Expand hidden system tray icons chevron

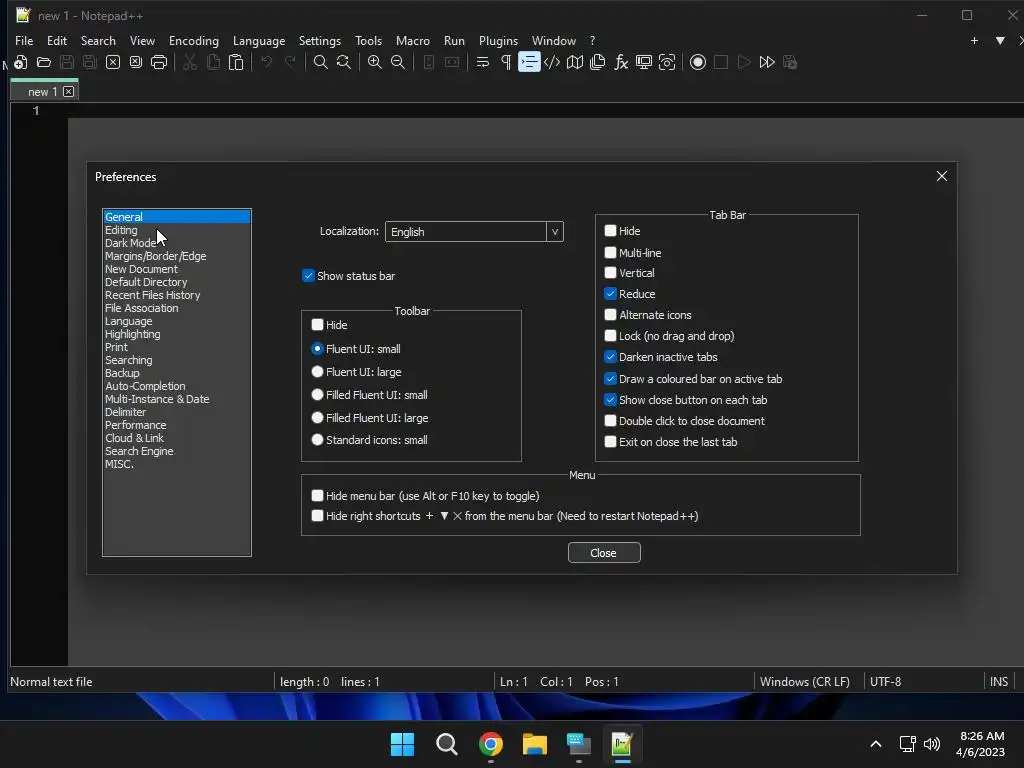pos(876,744)
